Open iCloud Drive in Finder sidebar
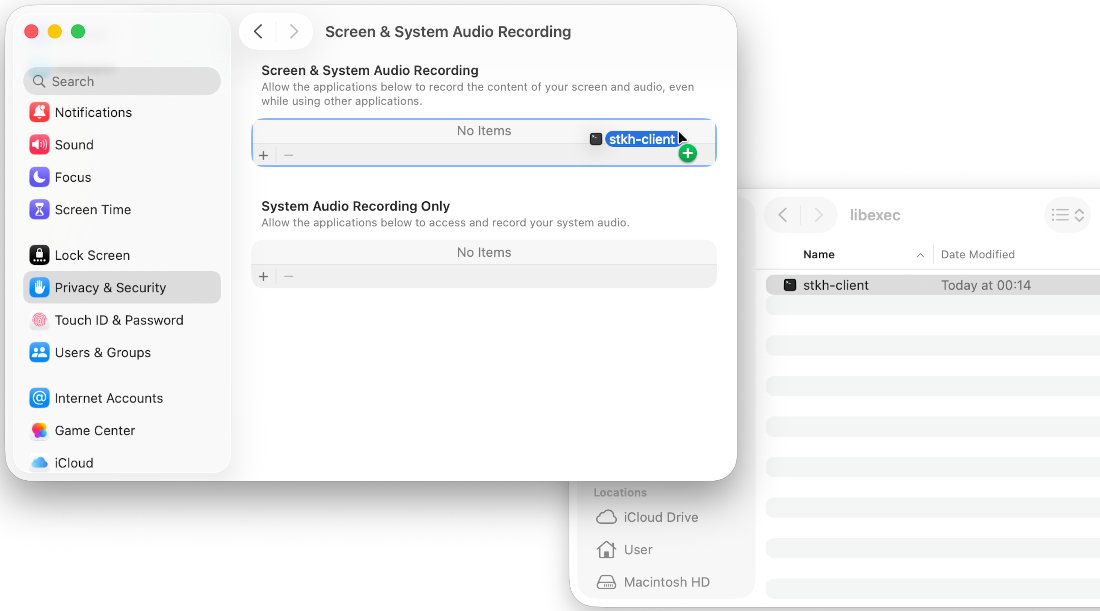The width and height of the screenshot is (1100, 611). click(x=660, y=517)
